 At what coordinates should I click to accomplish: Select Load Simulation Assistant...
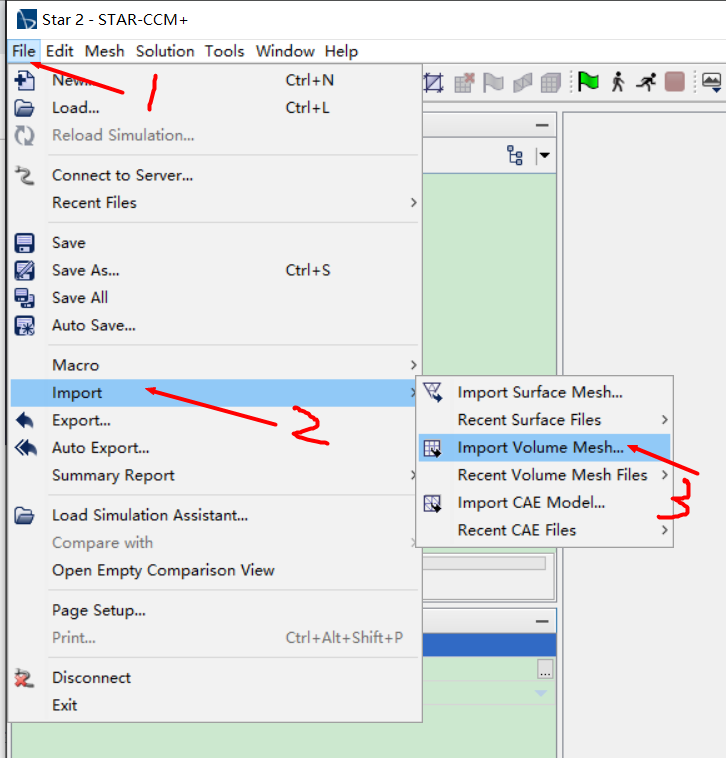215,515
